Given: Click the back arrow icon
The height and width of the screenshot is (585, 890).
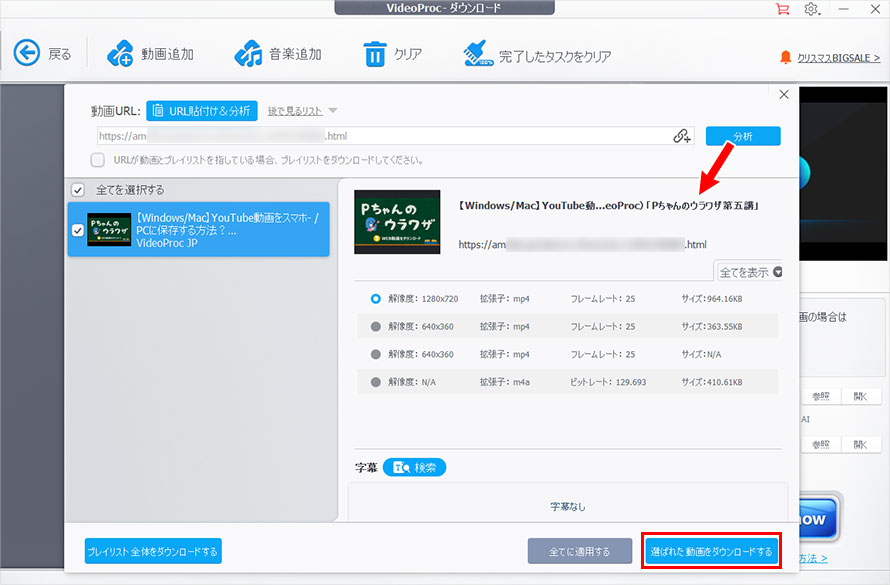Looking at the screenshot, I should (x=24, y=54).
